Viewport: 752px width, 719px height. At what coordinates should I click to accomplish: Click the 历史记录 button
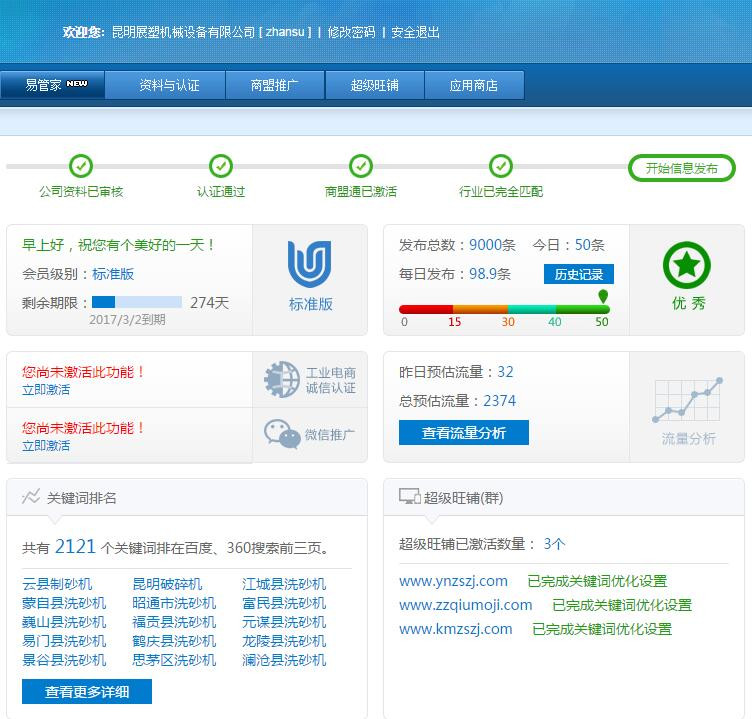pyautogui.click(x=579, y=274)
